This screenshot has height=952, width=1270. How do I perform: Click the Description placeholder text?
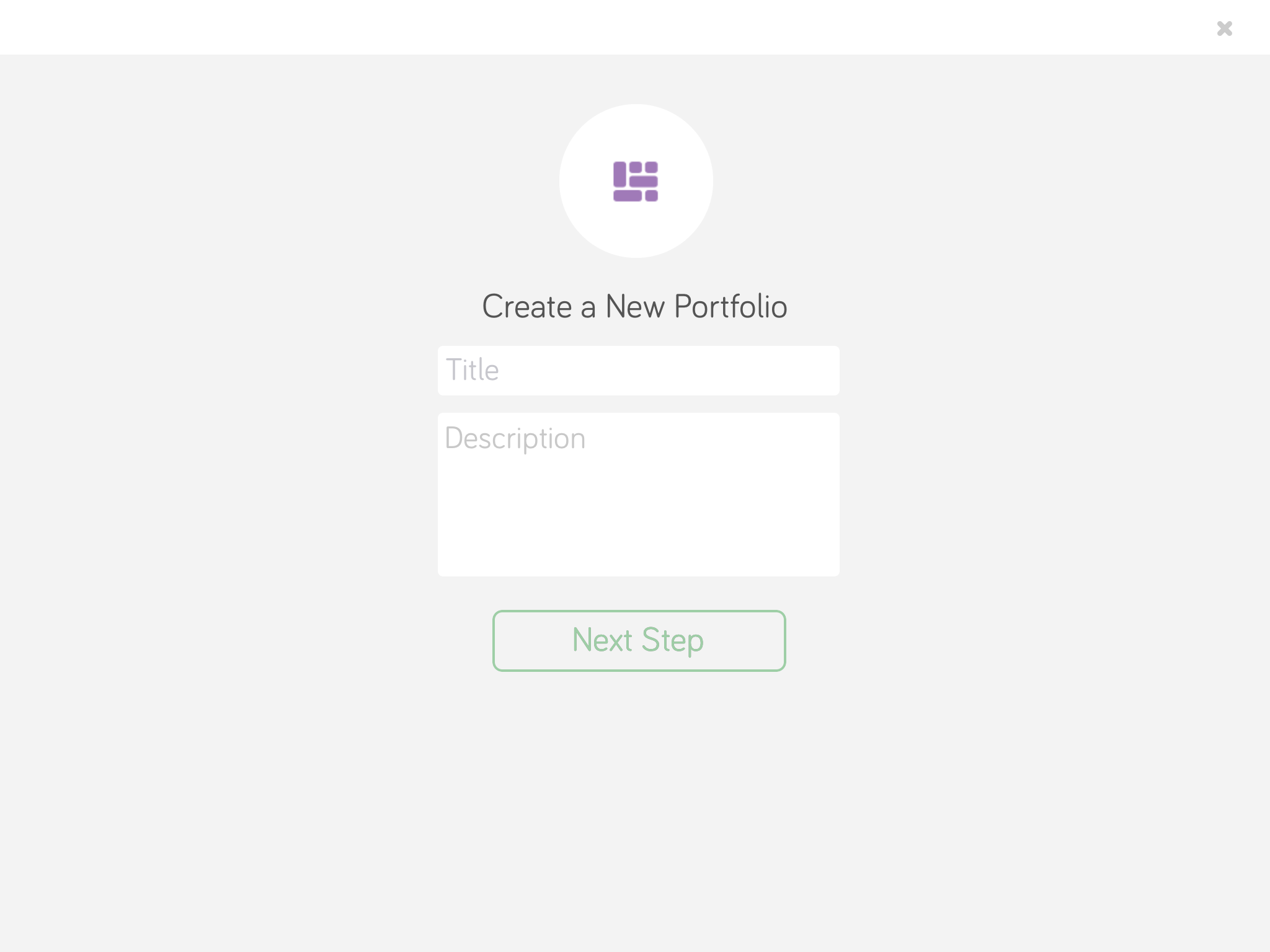515,439
